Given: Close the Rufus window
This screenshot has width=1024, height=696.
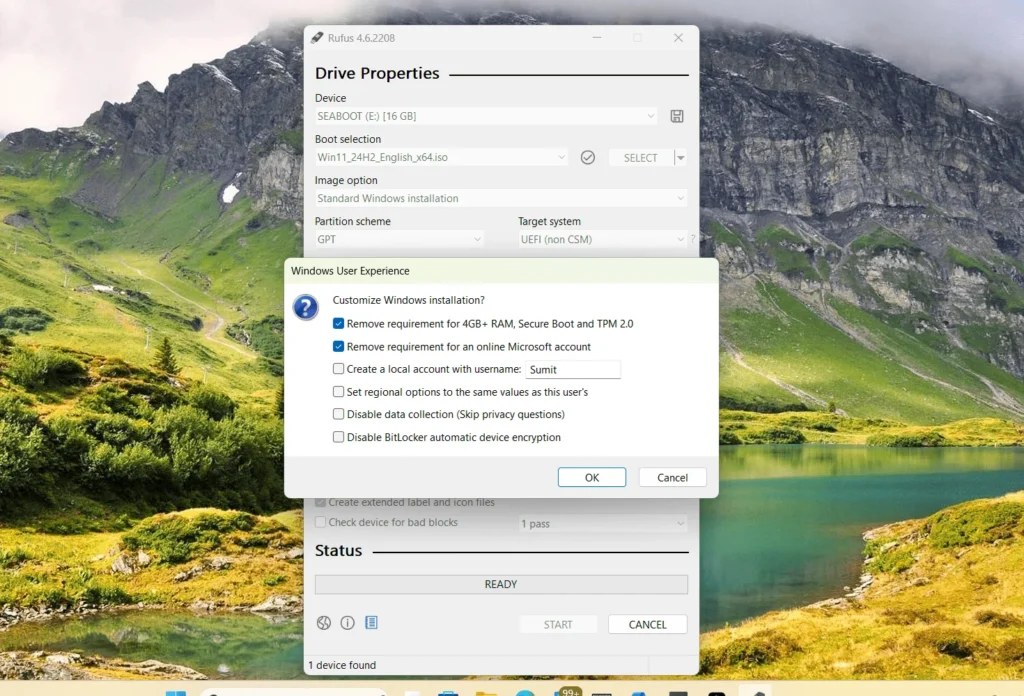Looking at the screenshot, I should (679, 38).
